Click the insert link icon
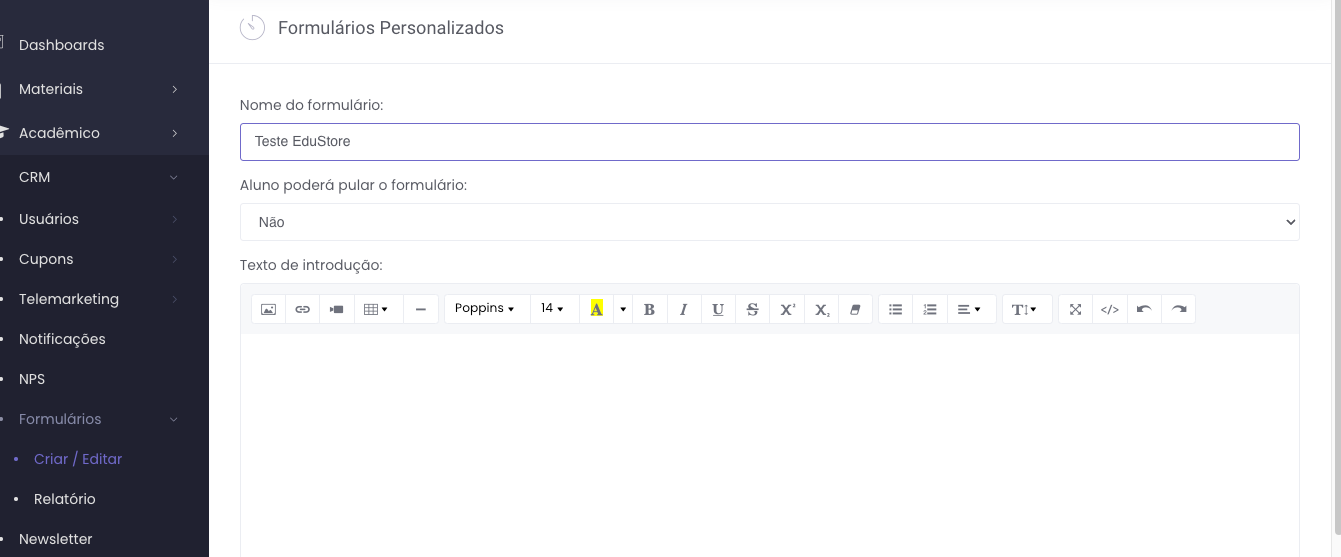 tap(302, 309)
